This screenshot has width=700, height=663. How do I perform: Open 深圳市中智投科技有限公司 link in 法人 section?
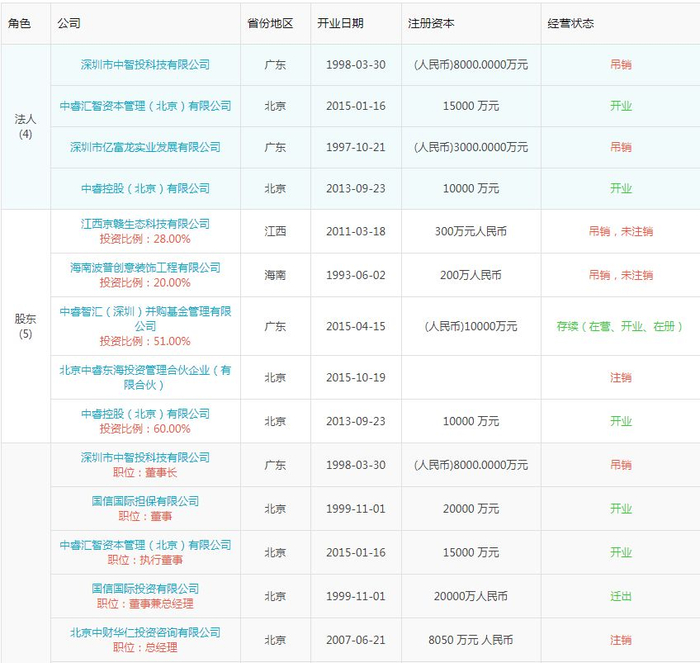point(145,65)
